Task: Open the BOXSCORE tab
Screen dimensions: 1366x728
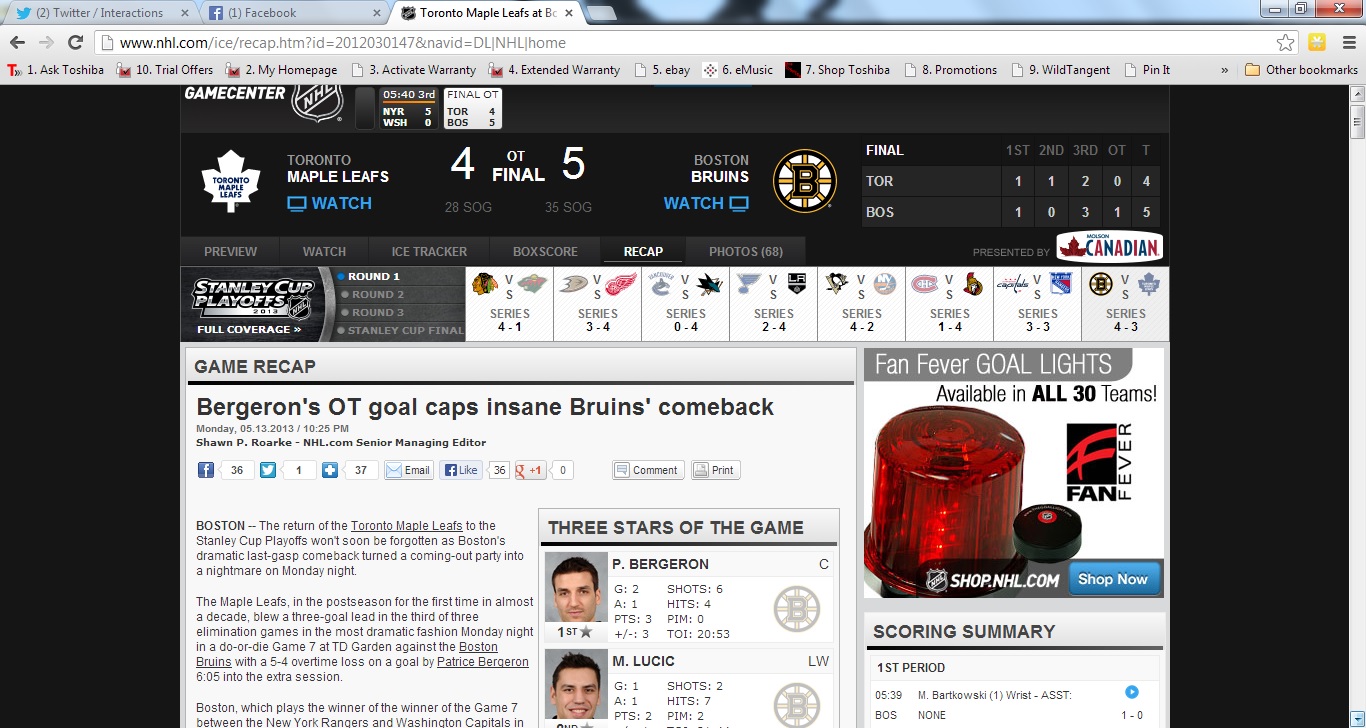Action: [545, 251]
